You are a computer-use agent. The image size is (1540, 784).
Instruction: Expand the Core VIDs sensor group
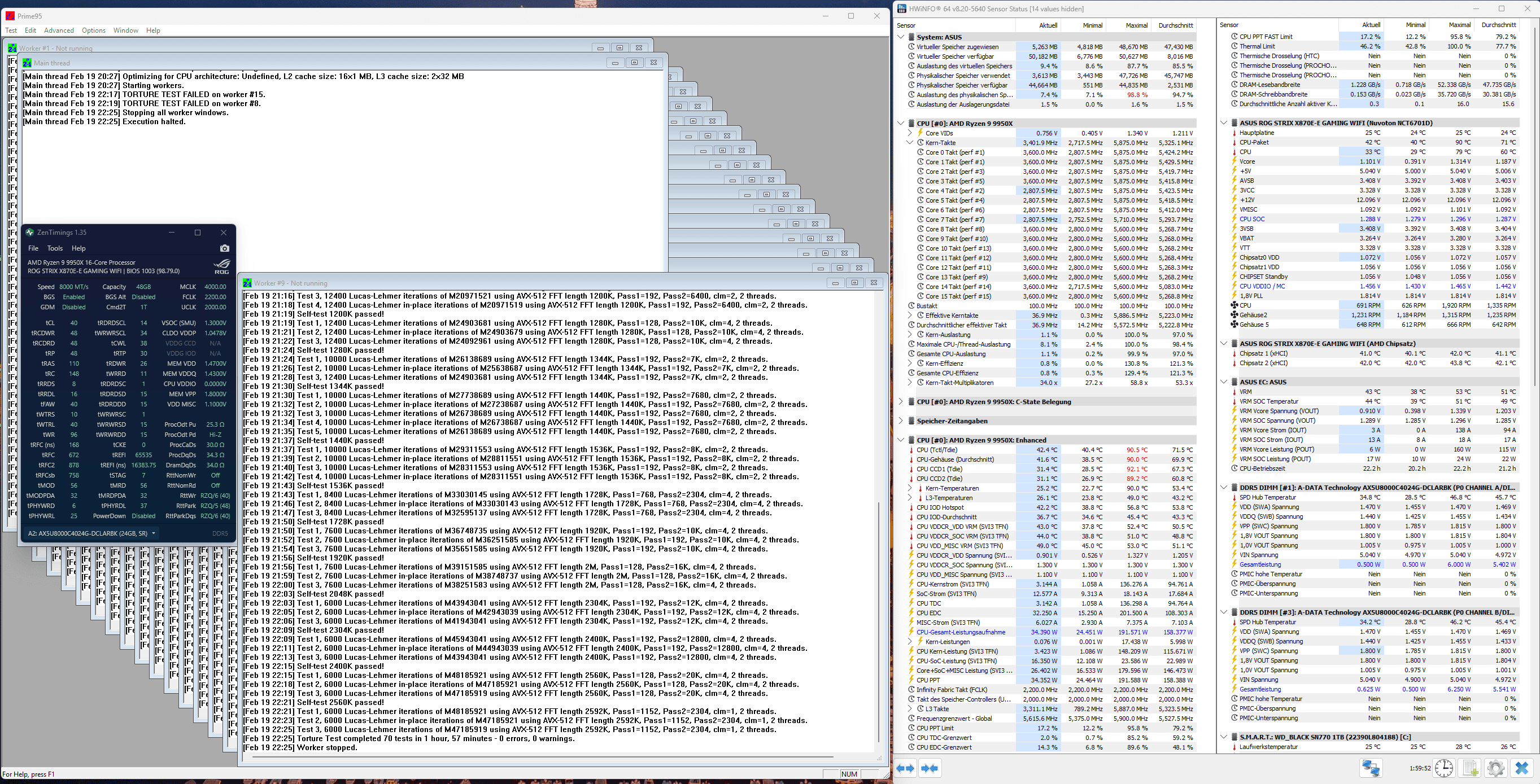click(910, 133)
